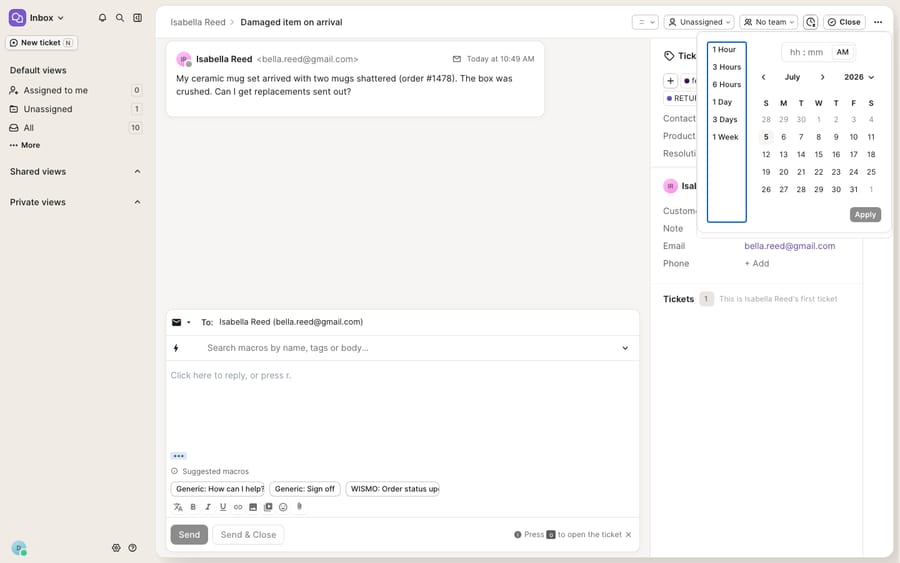900x563 pixels.
Task: Select July 15 in calendar
Action: pyautogui.click(x=818, y=154)
